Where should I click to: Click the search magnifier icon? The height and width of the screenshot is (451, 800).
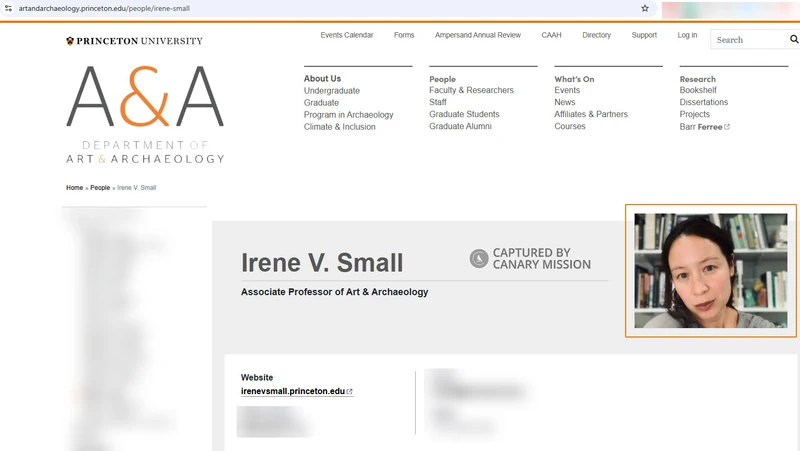794,39
